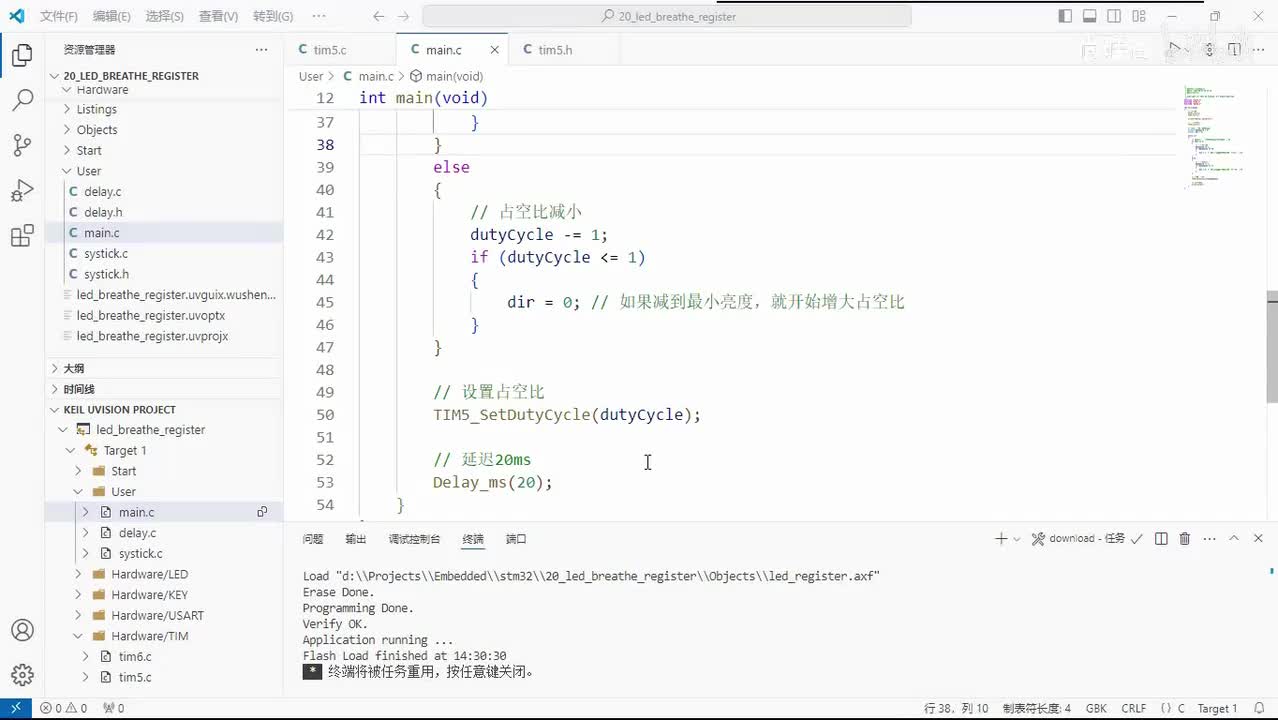Open errors and warnings count in status bar
This screenshot has height=720, width=1278.
pyautogui.click(x=63, y=708)
